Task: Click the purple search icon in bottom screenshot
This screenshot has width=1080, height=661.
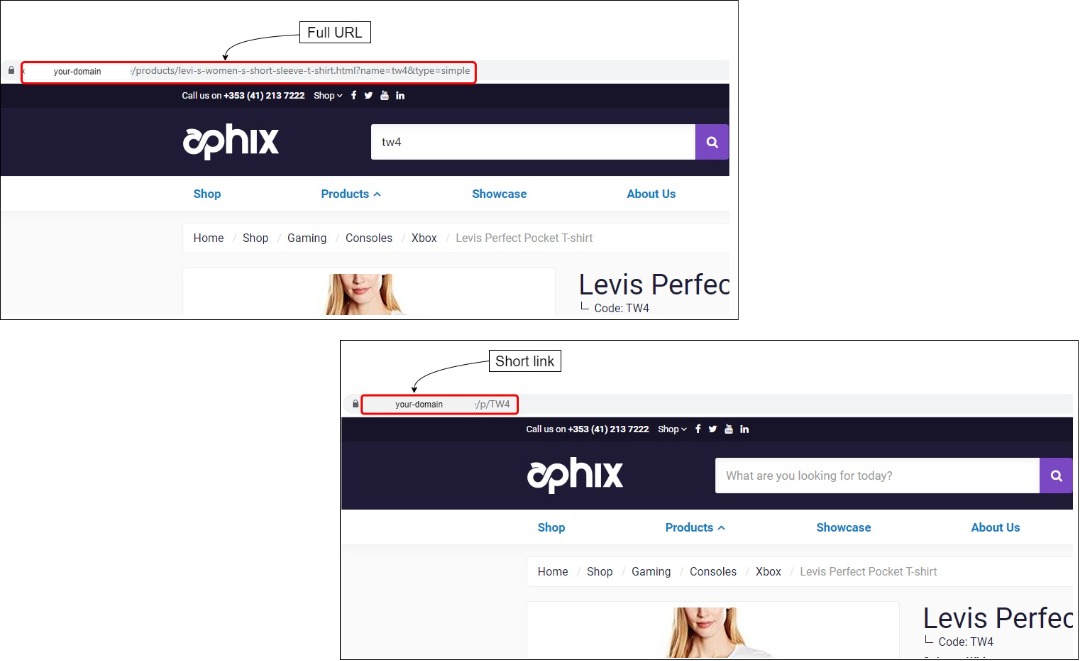Action: point(1056,475)
